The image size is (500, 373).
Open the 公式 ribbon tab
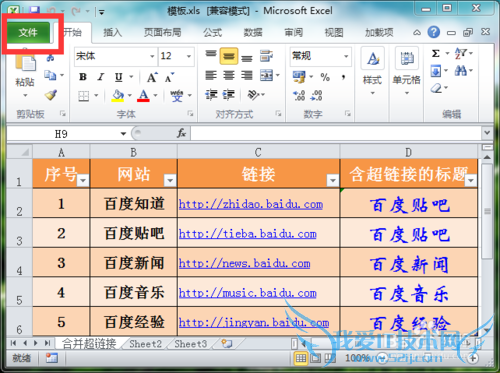click(x=213, y=32)
